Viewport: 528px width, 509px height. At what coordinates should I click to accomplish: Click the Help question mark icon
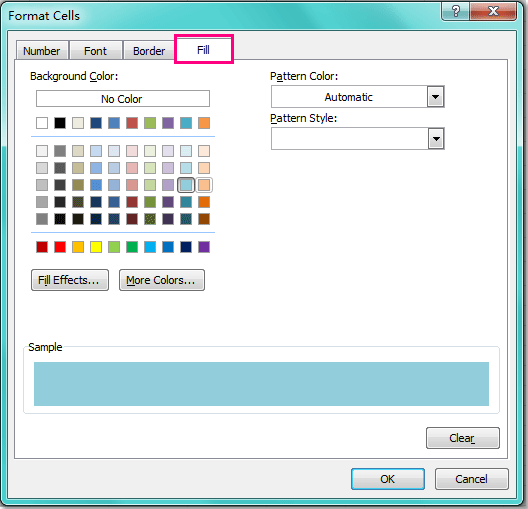pyautogui.click(x=455, y=11)
